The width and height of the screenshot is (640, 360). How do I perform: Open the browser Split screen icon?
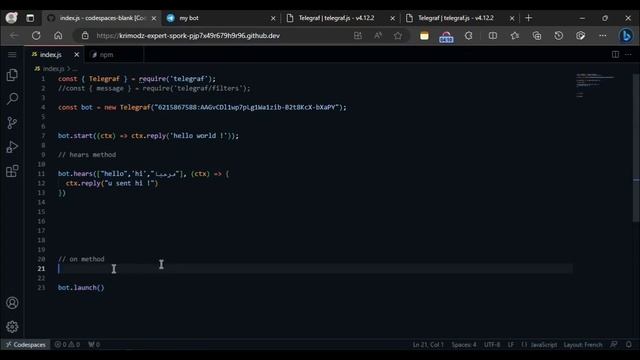[x=493, y=36]
